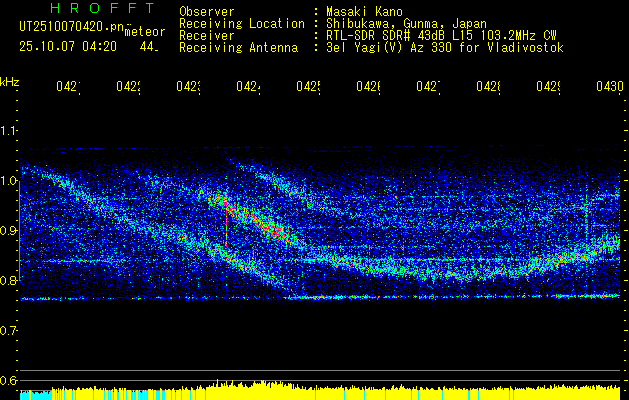629x400 pixels.
Task: Click time marker 0424
Action: tap(248, 87)
